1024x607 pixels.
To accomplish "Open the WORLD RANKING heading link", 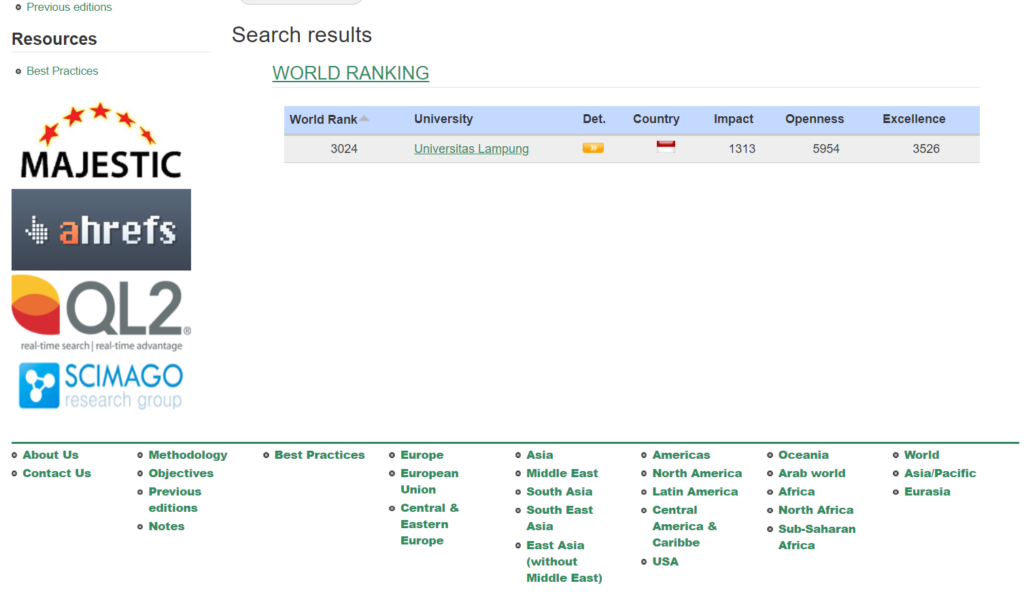I will [350, 73].
